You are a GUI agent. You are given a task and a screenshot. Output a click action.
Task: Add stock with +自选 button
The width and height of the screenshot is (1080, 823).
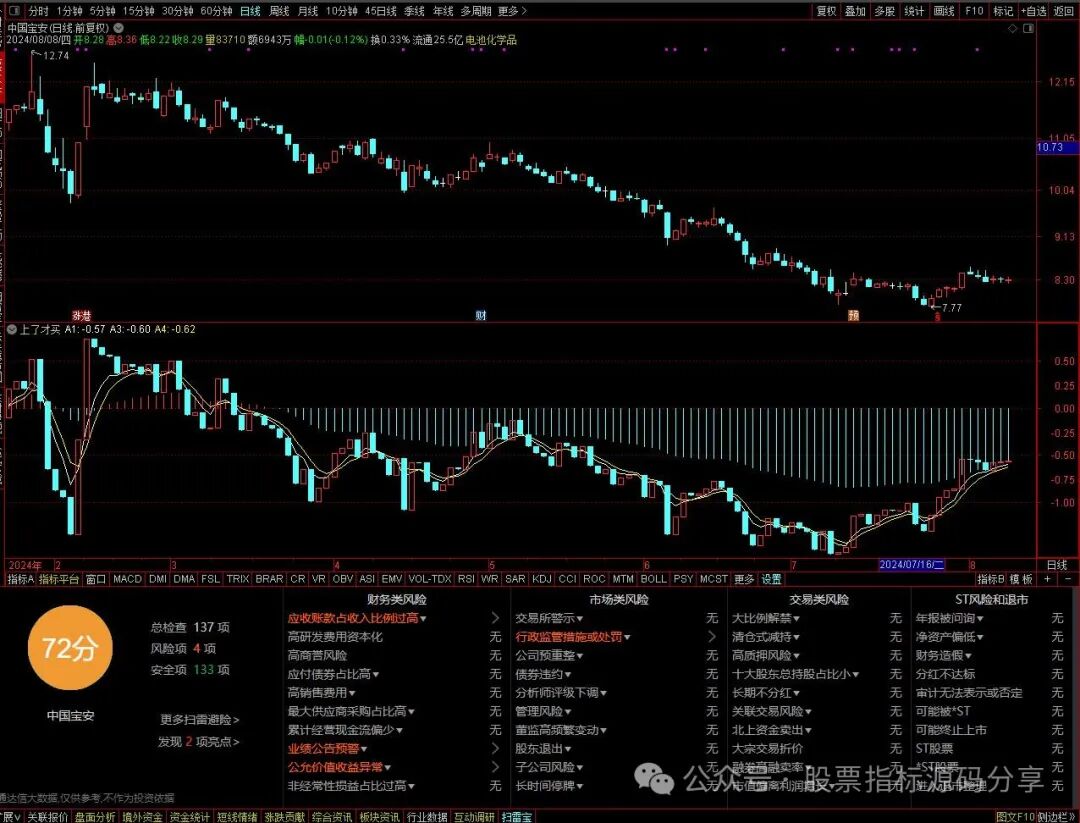(1034, 11)
